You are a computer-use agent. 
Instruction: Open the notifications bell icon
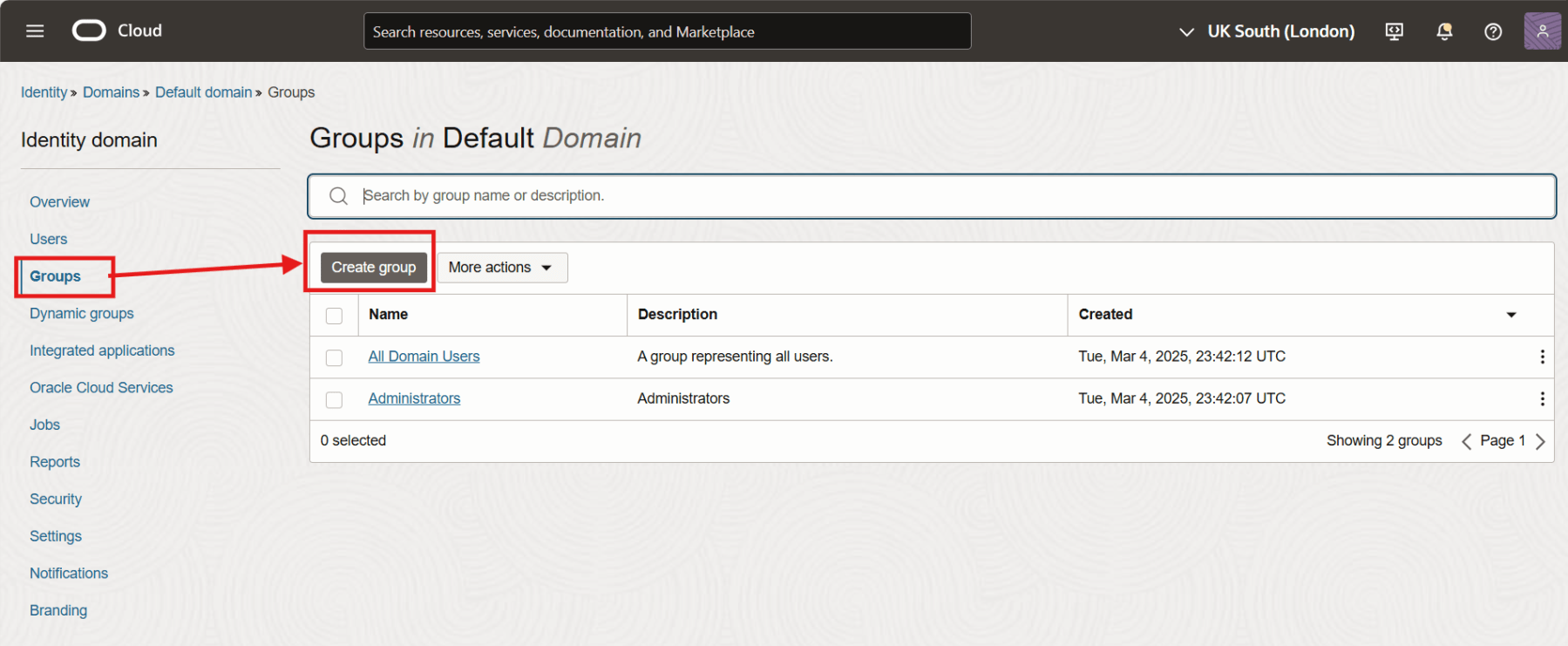tap(1444, 31)
